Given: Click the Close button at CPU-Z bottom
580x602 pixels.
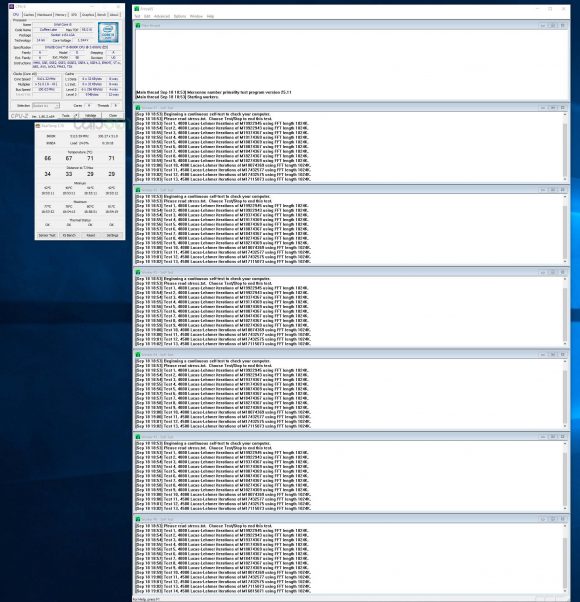Looking at the screenshot, I should click(113, 116).
